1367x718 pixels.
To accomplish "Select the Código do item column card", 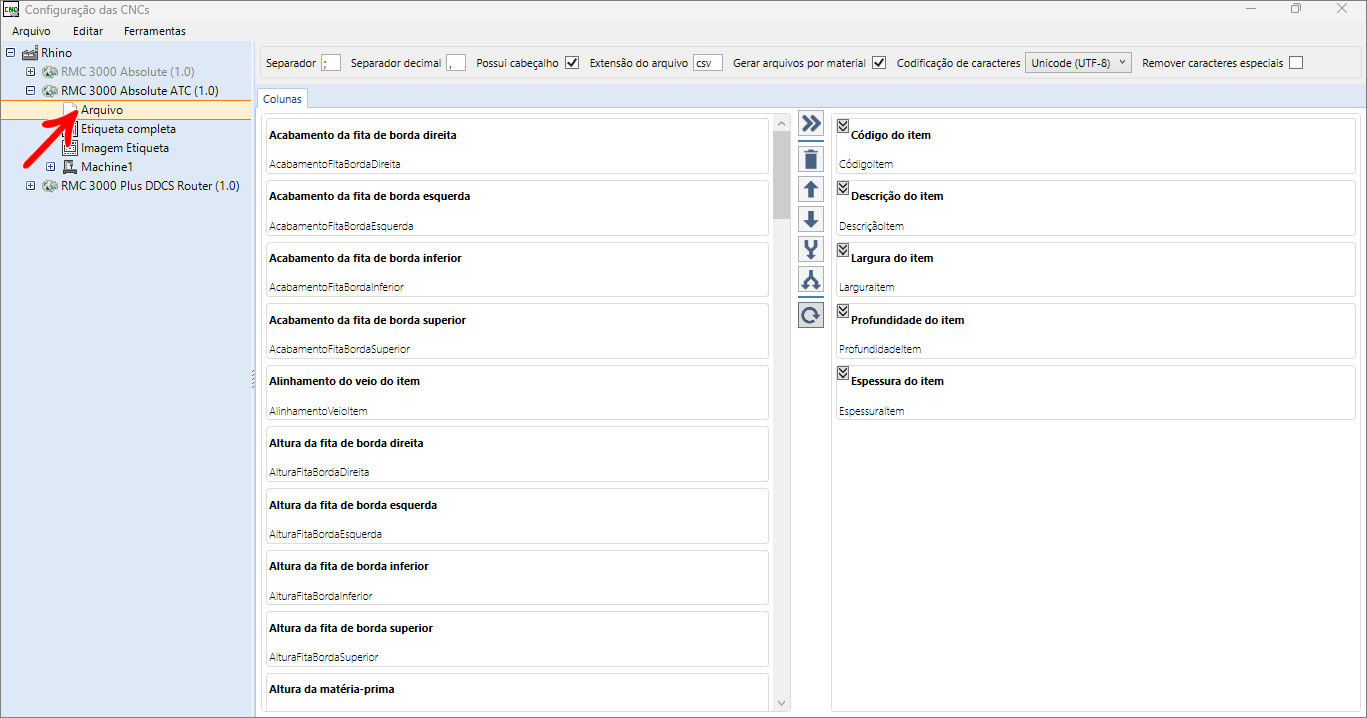I will (1095, 146).
